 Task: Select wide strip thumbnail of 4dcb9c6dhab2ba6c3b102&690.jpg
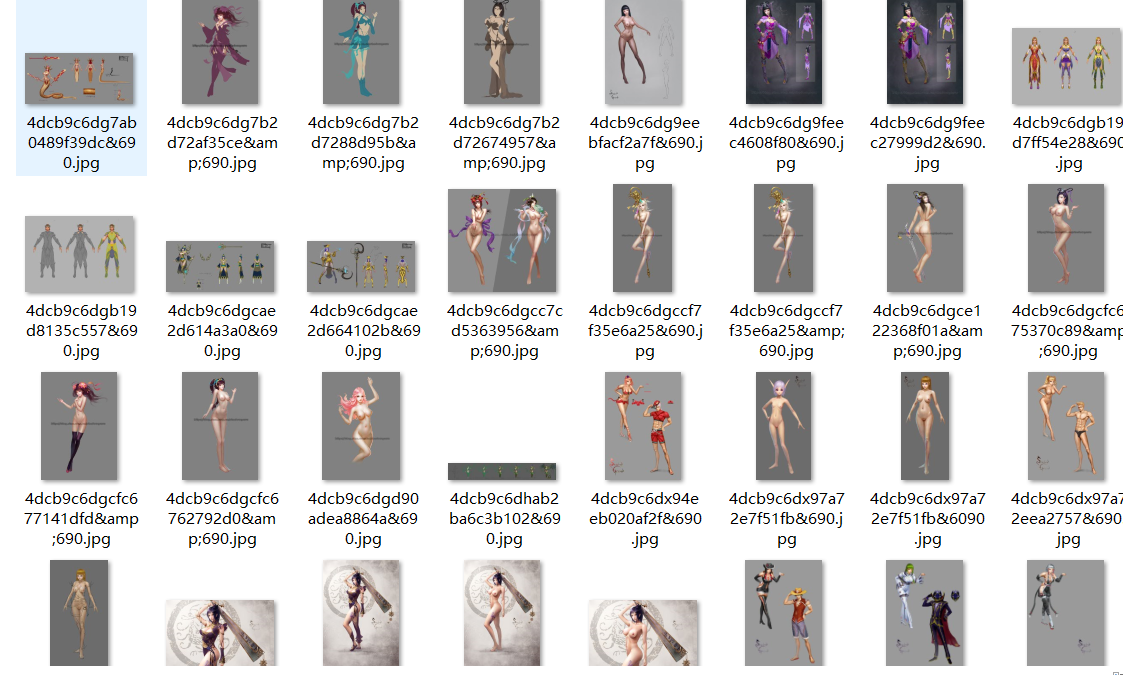[x=502, y=471]
